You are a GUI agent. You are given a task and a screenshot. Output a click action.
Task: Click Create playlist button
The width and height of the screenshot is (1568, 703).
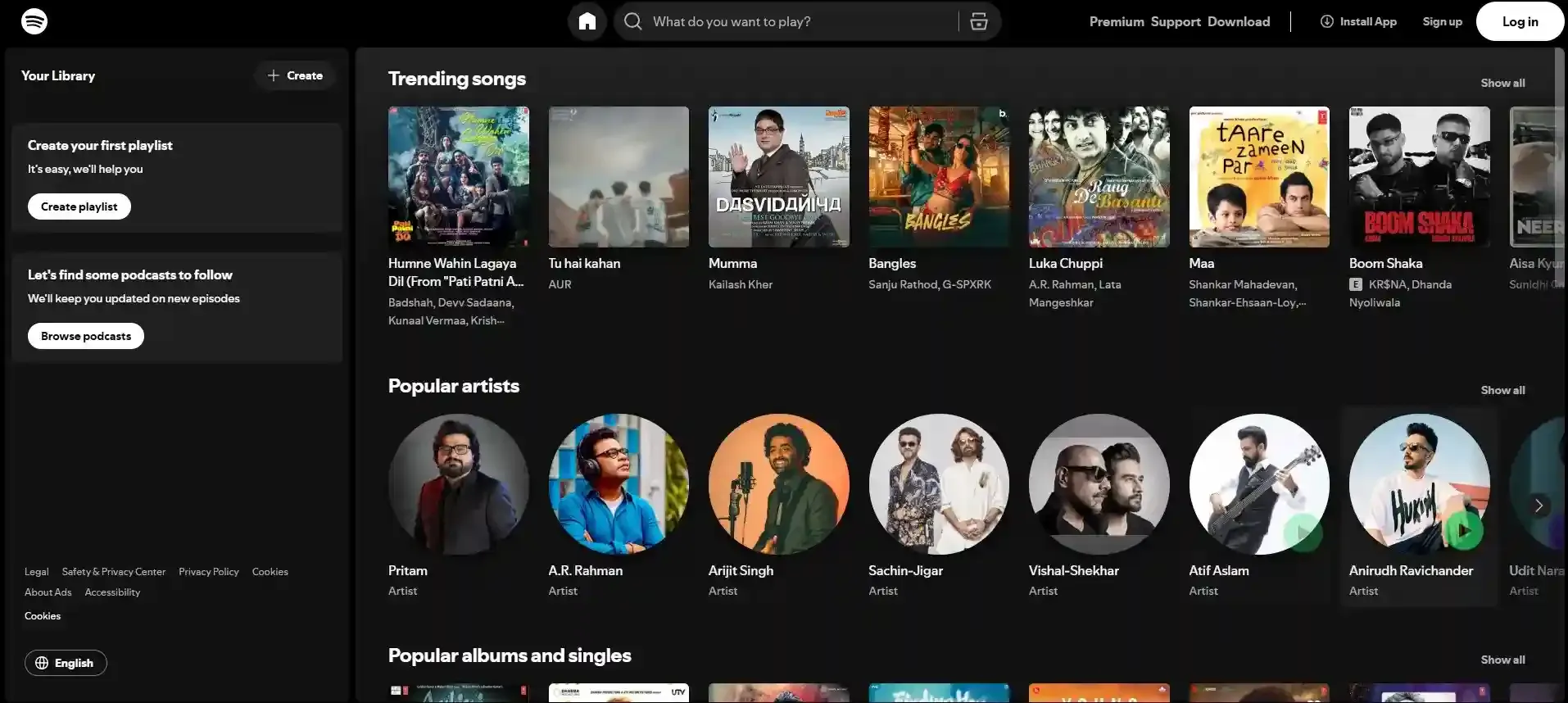pos(79,206)
